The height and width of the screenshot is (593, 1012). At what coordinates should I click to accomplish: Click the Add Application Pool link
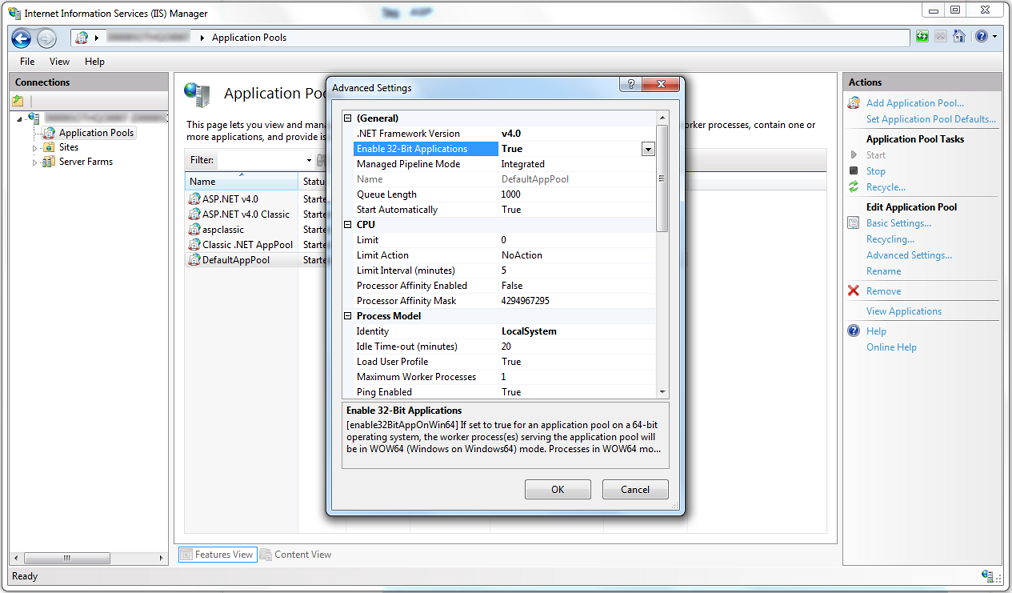(915, 103)
